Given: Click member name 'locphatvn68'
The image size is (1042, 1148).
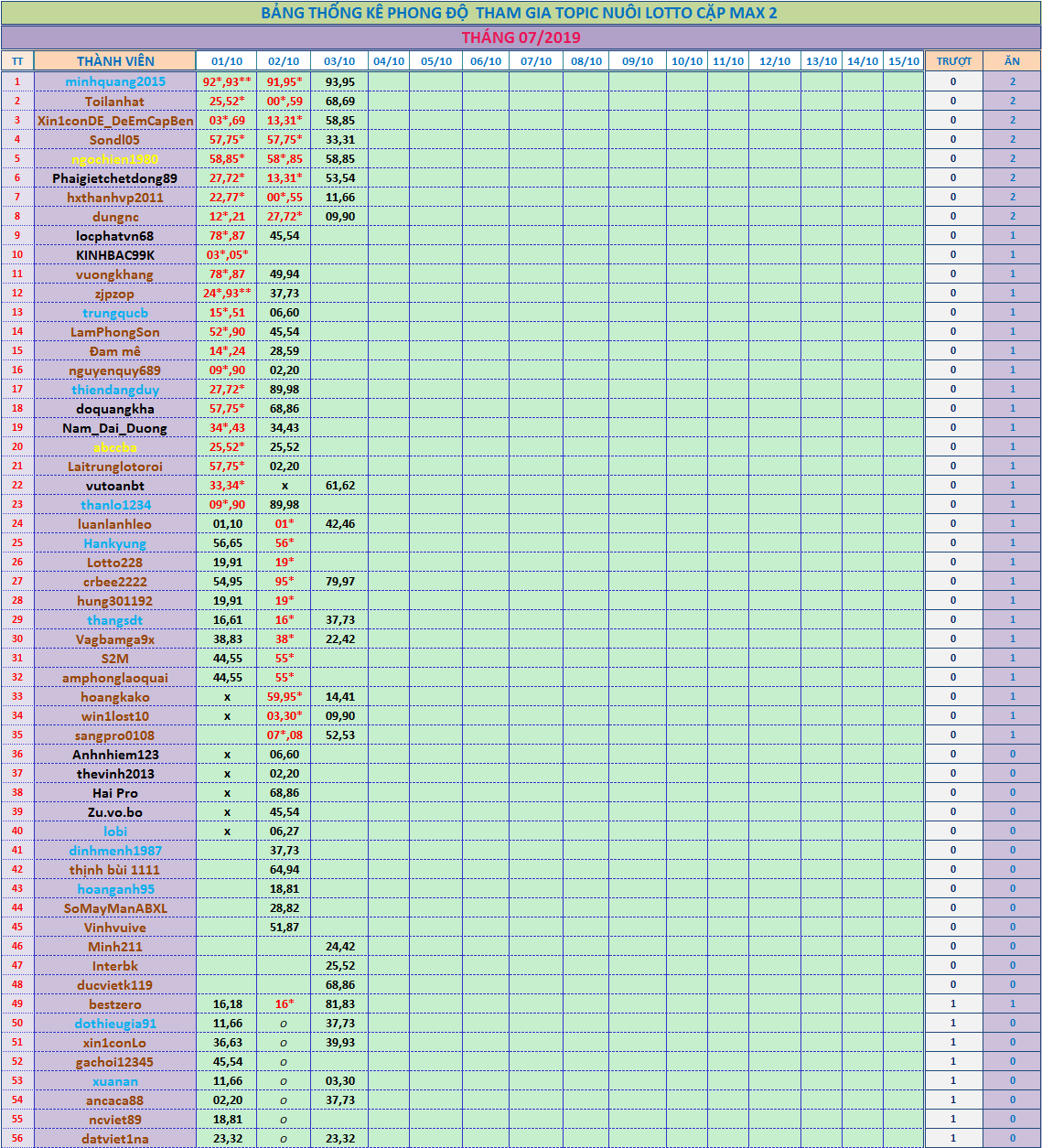Looking at the screenshot, I should (115, 235).
